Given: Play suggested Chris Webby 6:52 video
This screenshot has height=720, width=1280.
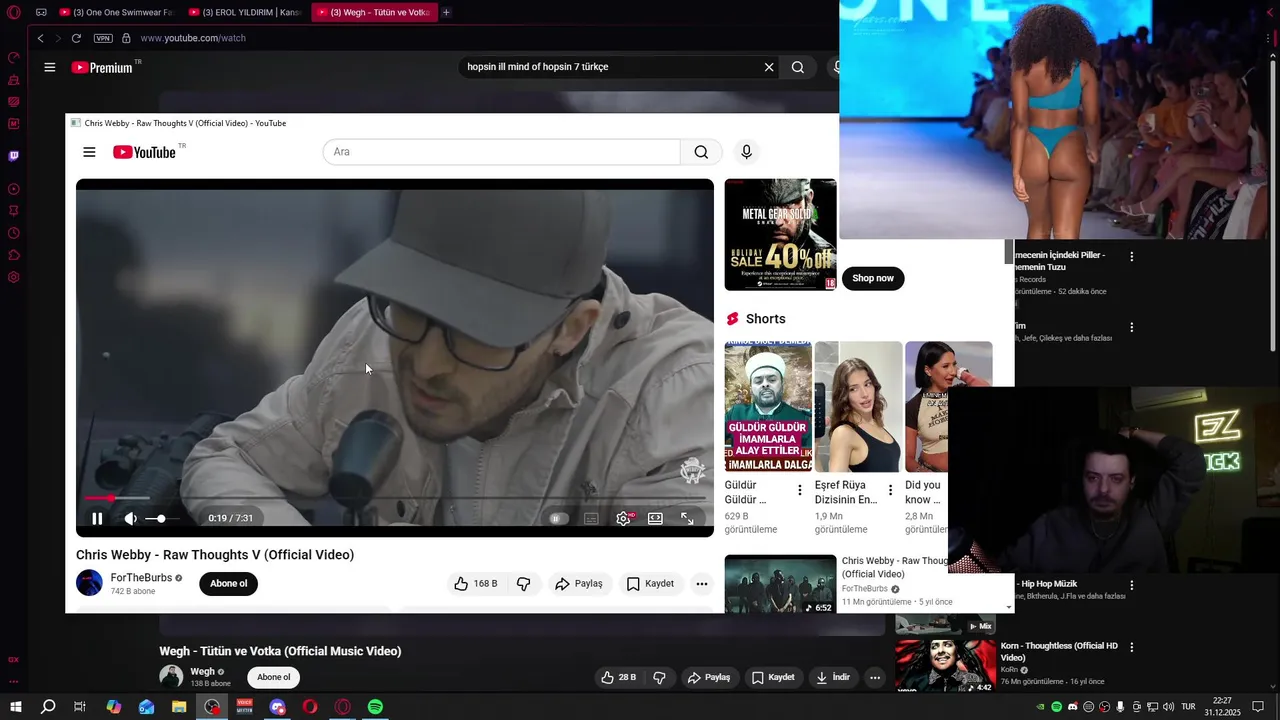Looking at the screenshot, I should 780,584.
